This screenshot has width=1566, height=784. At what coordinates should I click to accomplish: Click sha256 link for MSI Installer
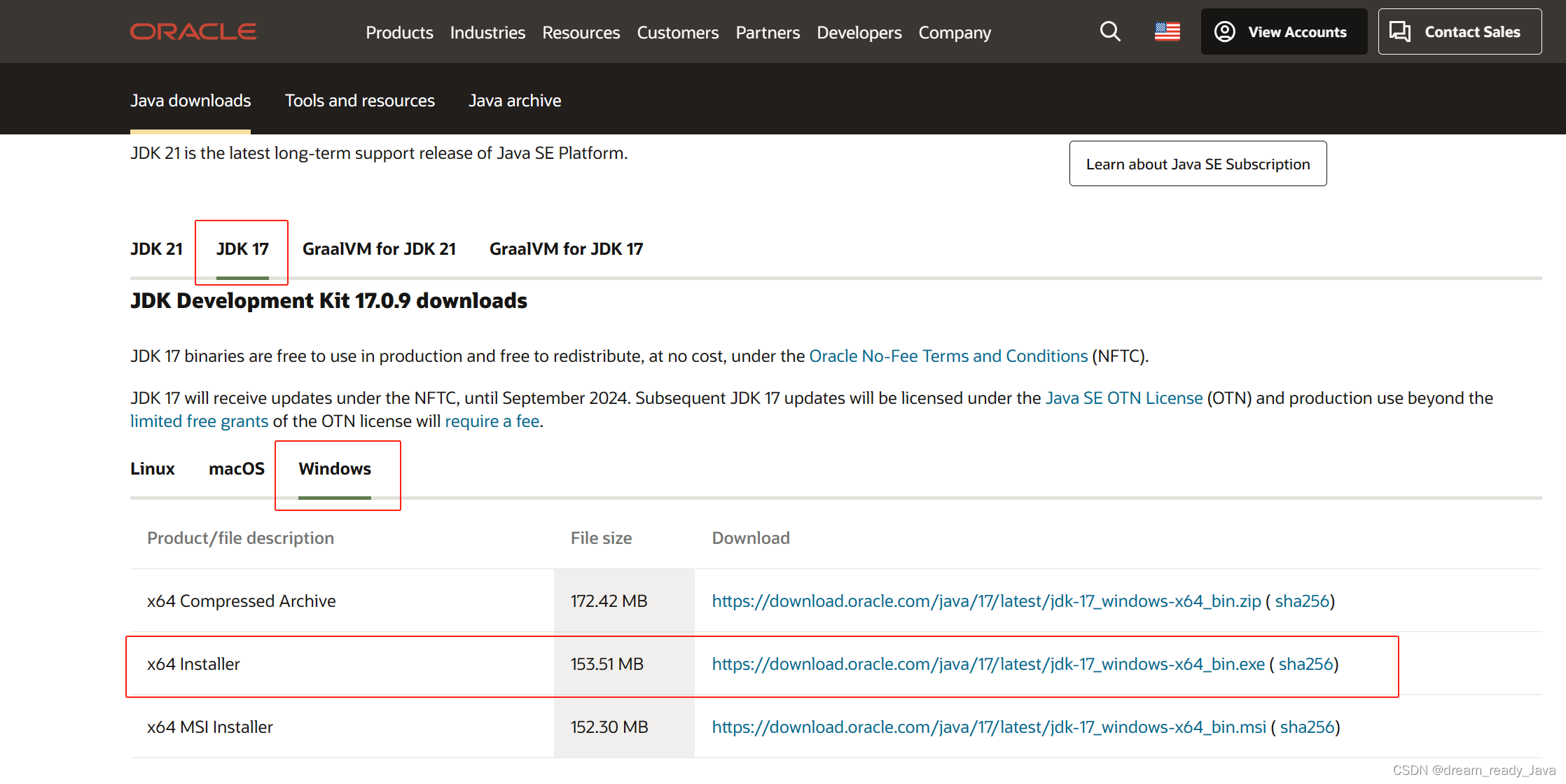click(1307, 727)
